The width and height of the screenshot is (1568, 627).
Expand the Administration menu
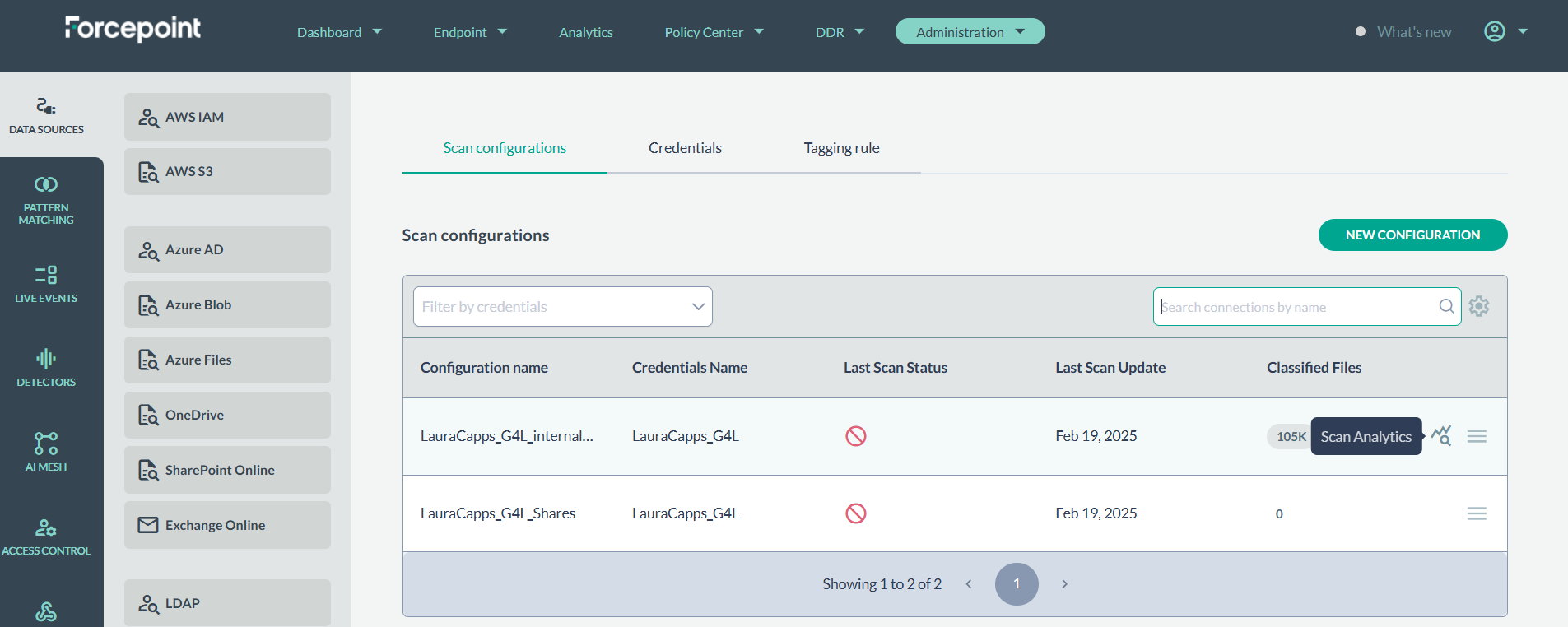tap(970, 32)
